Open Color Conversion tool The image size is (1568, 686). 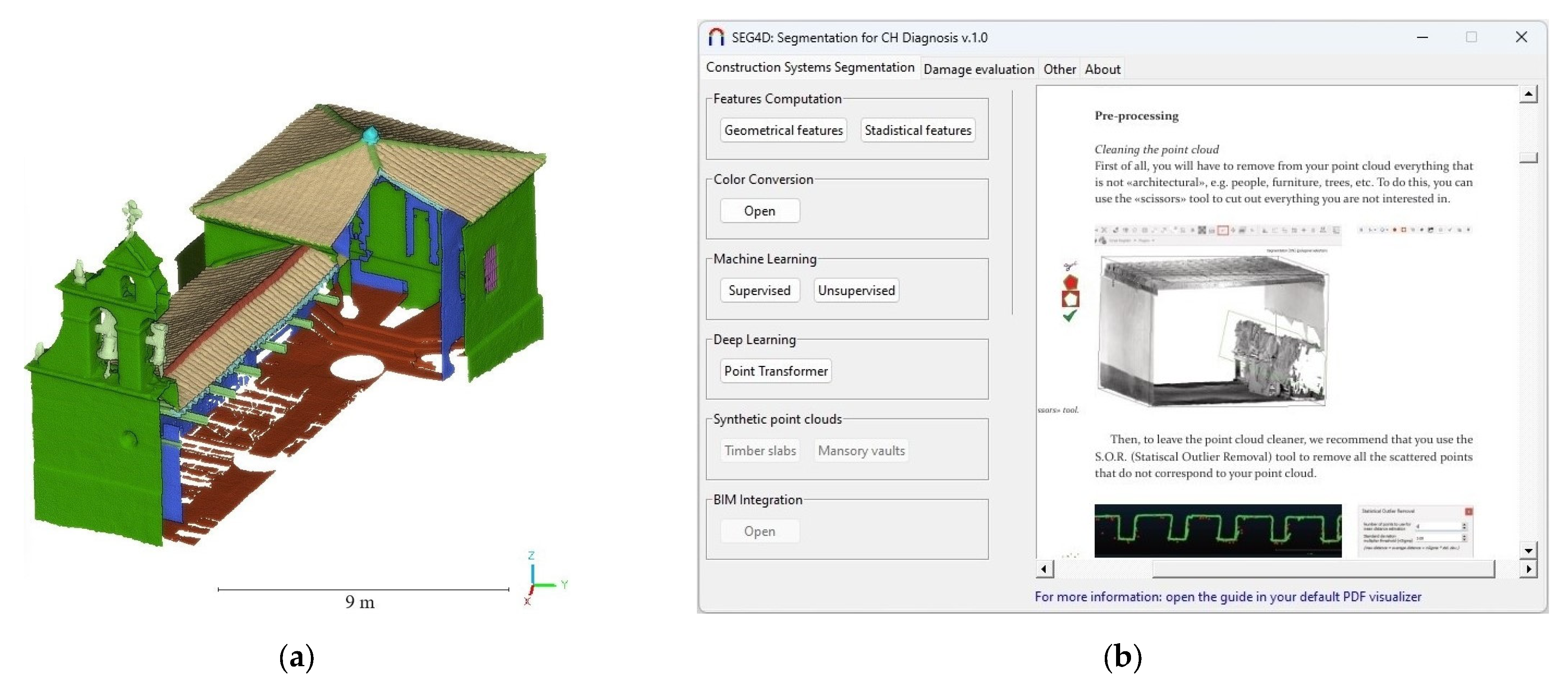click(759, 211)
